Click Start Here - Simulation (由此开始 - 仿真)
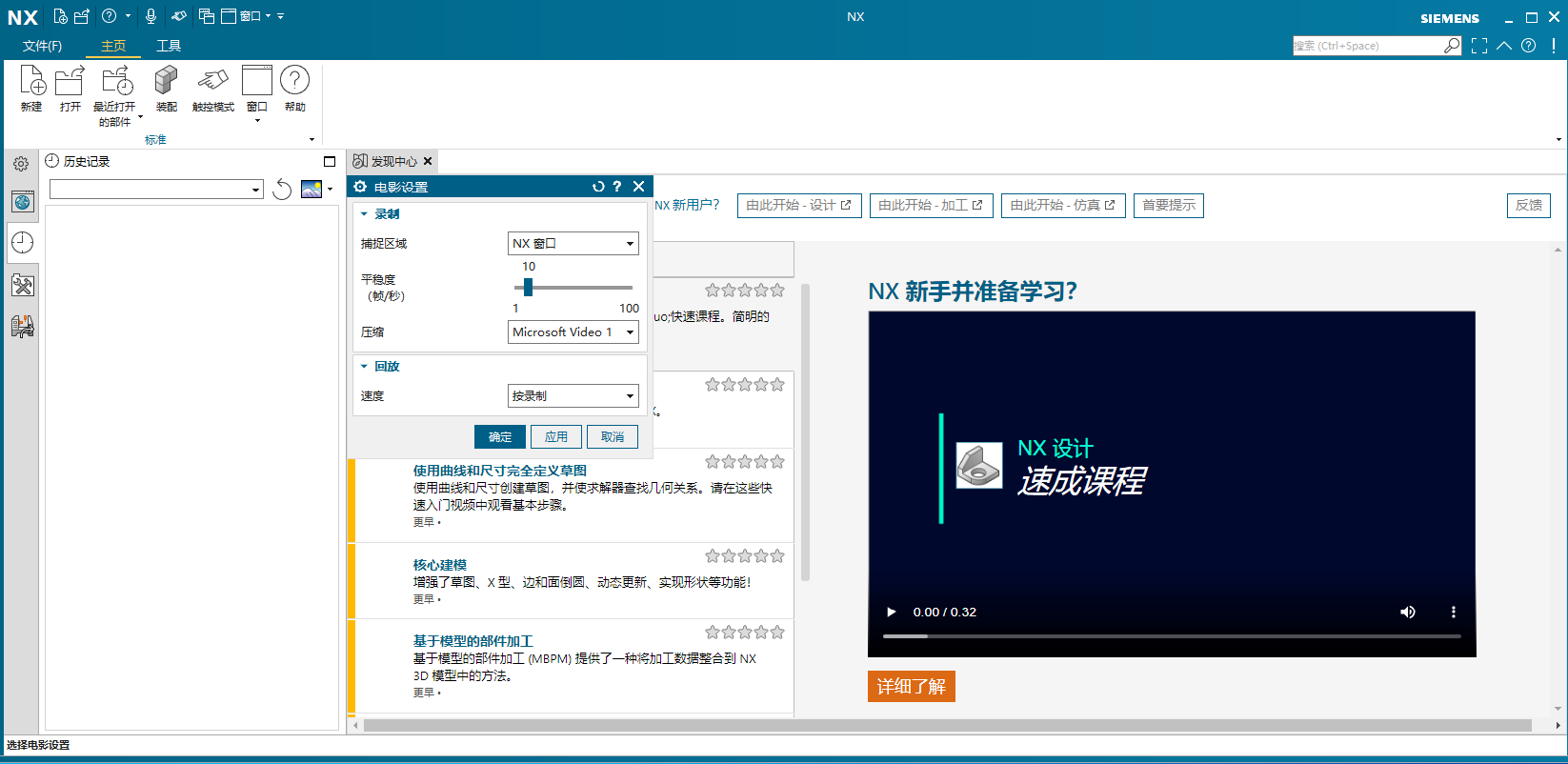The image size is (1568, 764). coord(1063,206)
